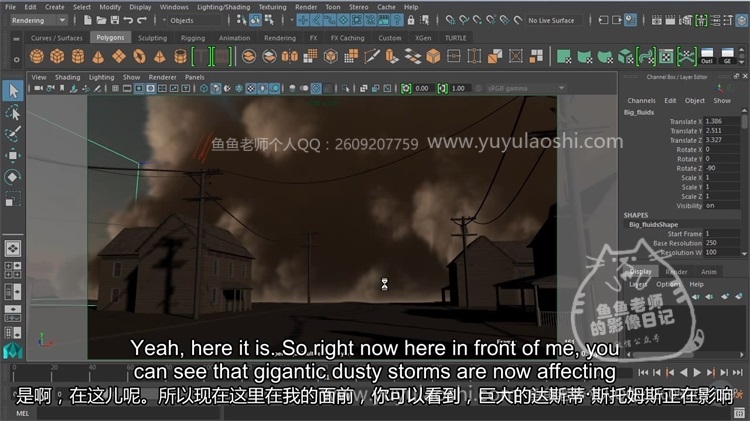Switch to the Sculpting shelf tab

point(152,38)
